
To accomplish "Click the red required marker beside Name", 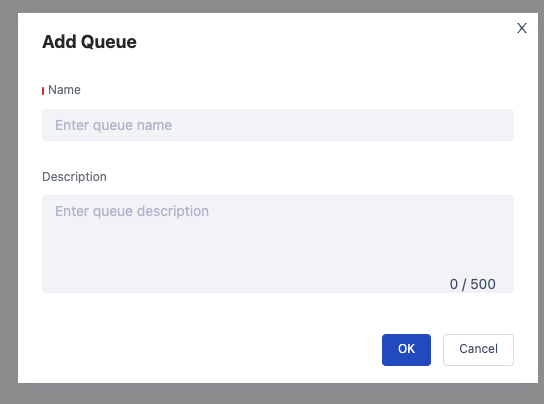I will 43,91.
